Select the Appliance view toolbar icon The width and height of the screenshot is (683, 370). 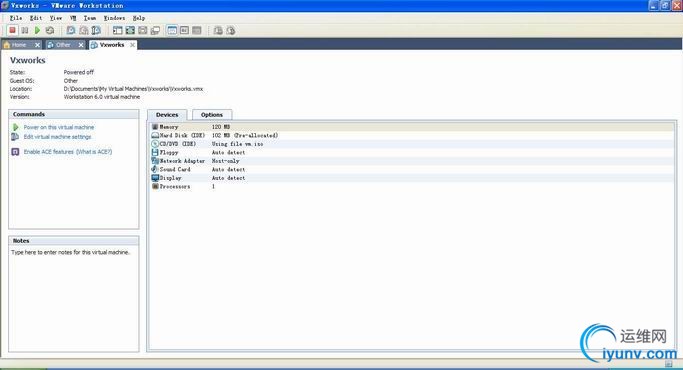197,30
